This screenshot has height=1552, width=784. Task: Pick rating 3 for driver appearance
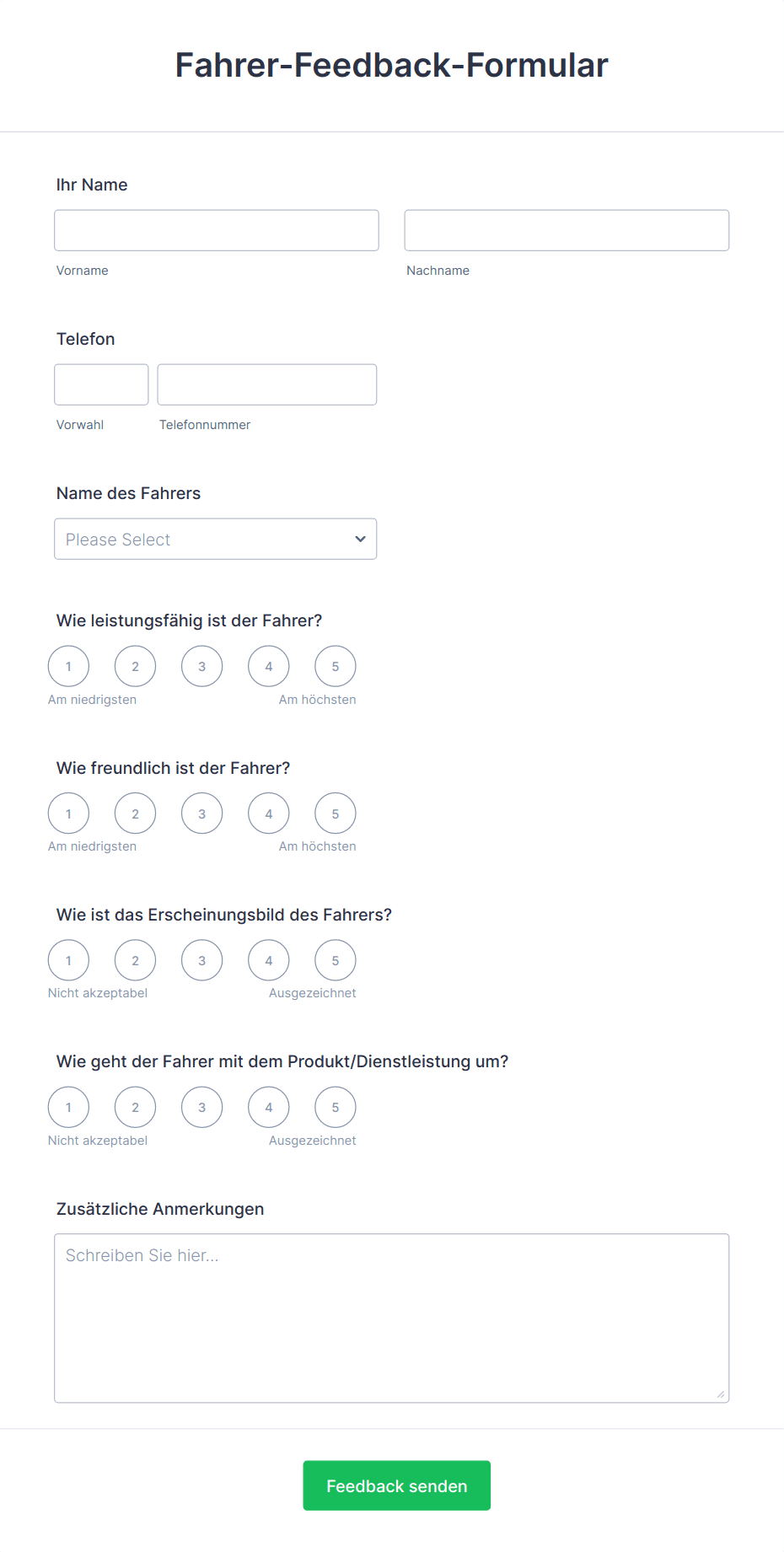click(201, 959)
